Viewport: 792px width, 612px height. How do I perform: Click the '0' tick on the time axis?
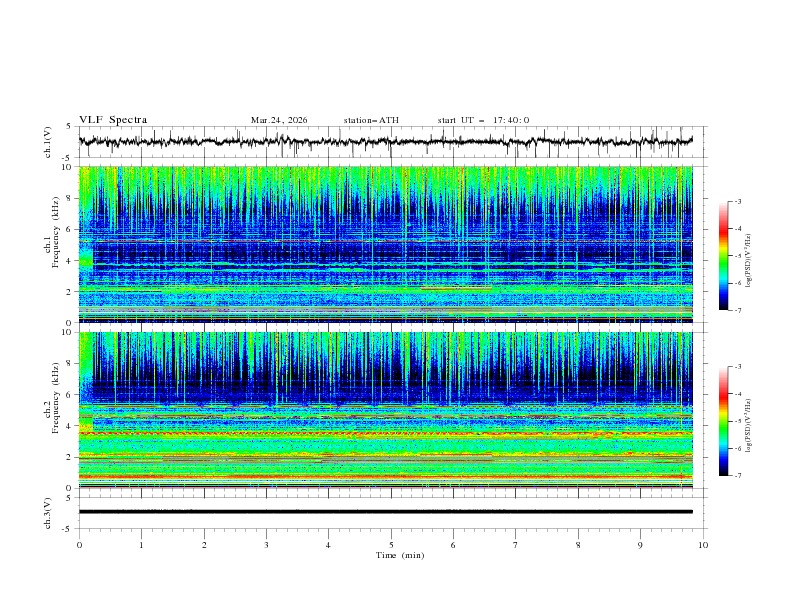pyautogui.click(x=79, y=545)
